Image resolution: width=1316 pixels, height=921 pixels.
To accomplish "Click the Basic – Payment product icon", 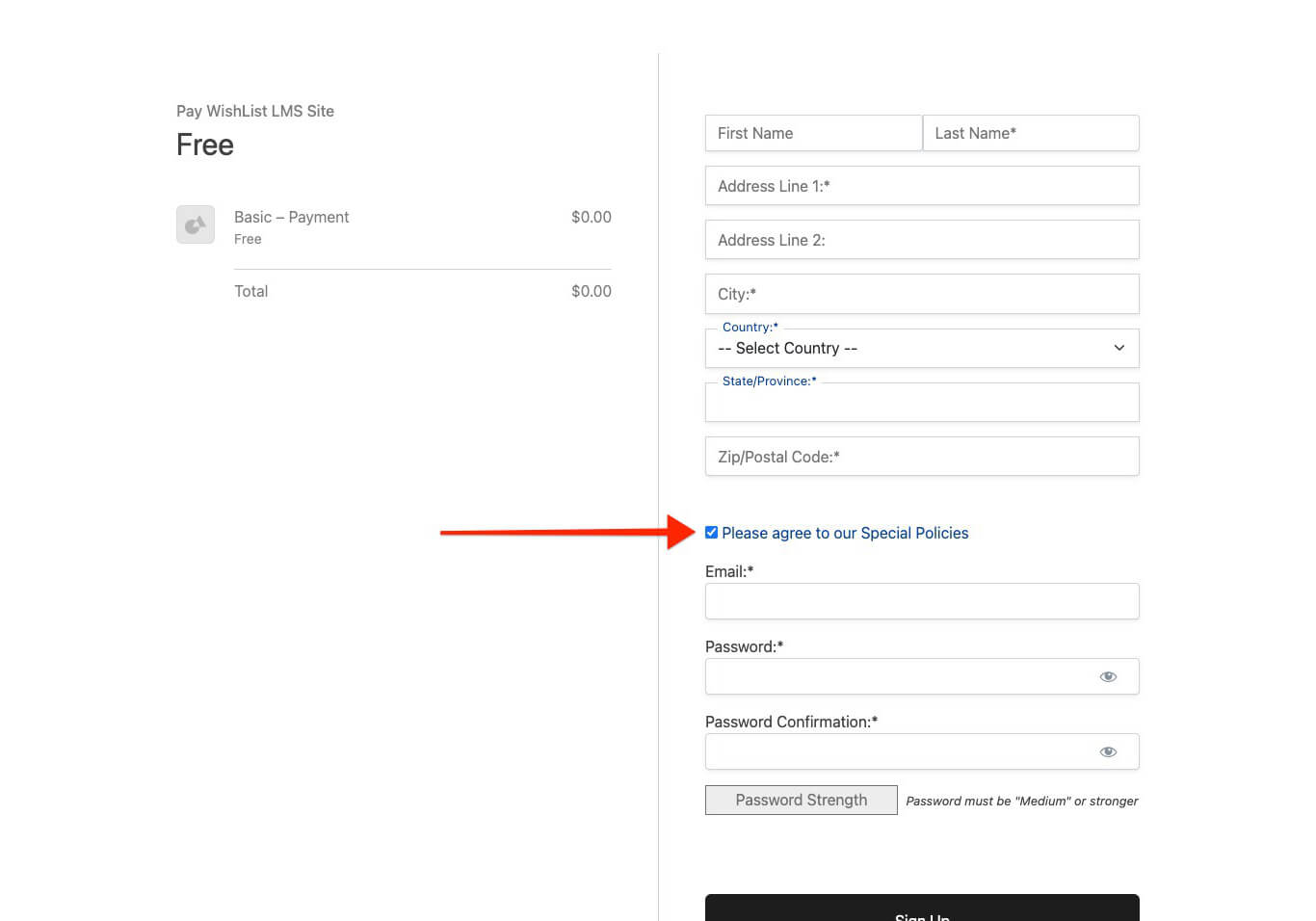I will [195, 224].
